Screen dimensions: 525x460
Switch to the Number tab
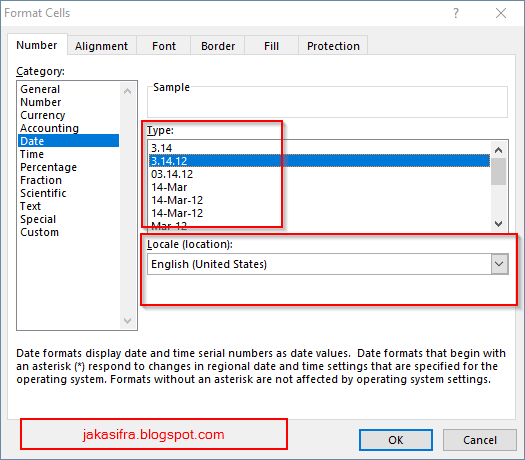[x=37, y=45]
